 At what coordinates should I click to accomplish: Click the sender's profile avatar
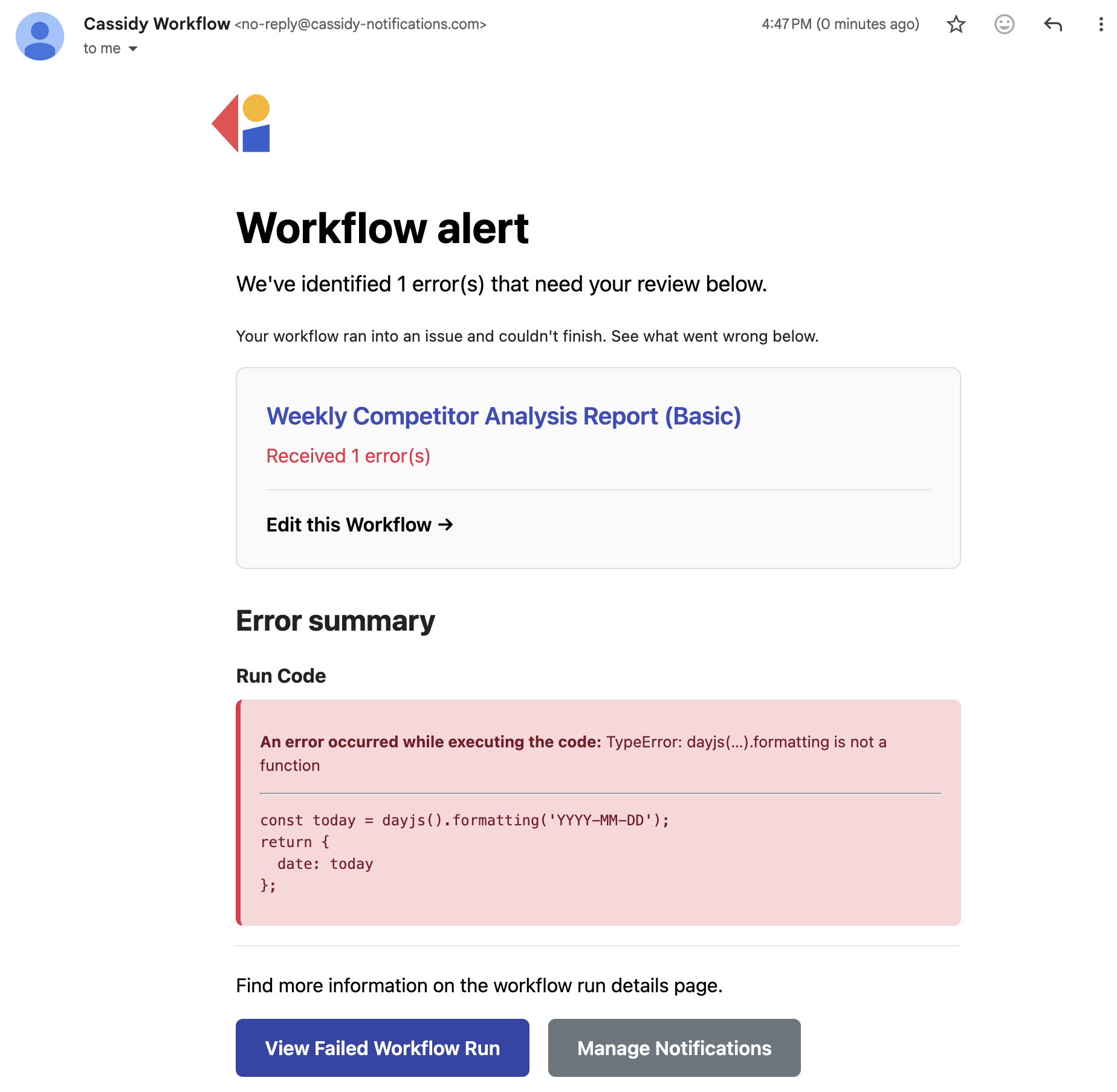(40, 36)
